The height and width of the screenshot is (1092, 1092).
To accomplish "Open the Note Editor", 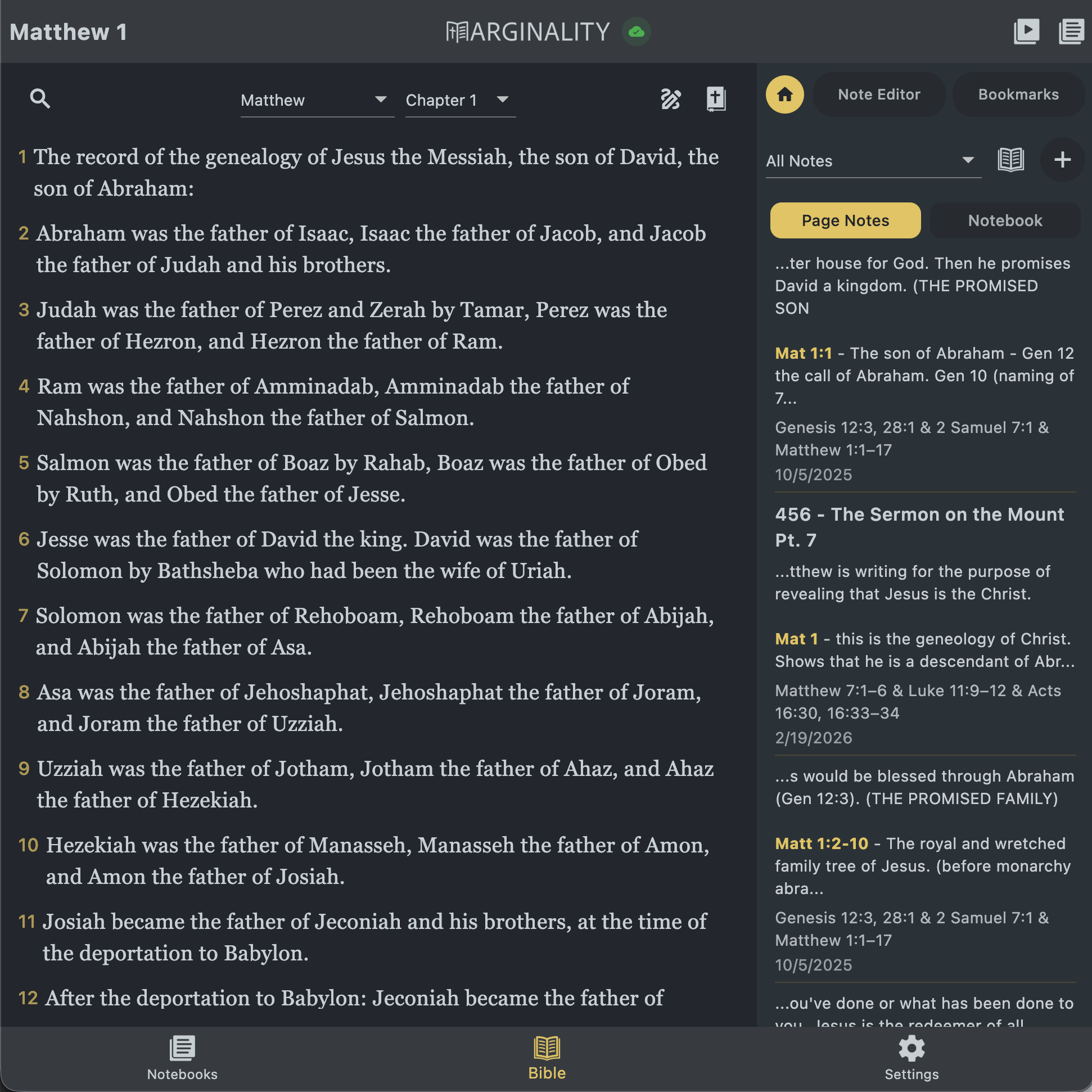I will [x=879, y=94].
